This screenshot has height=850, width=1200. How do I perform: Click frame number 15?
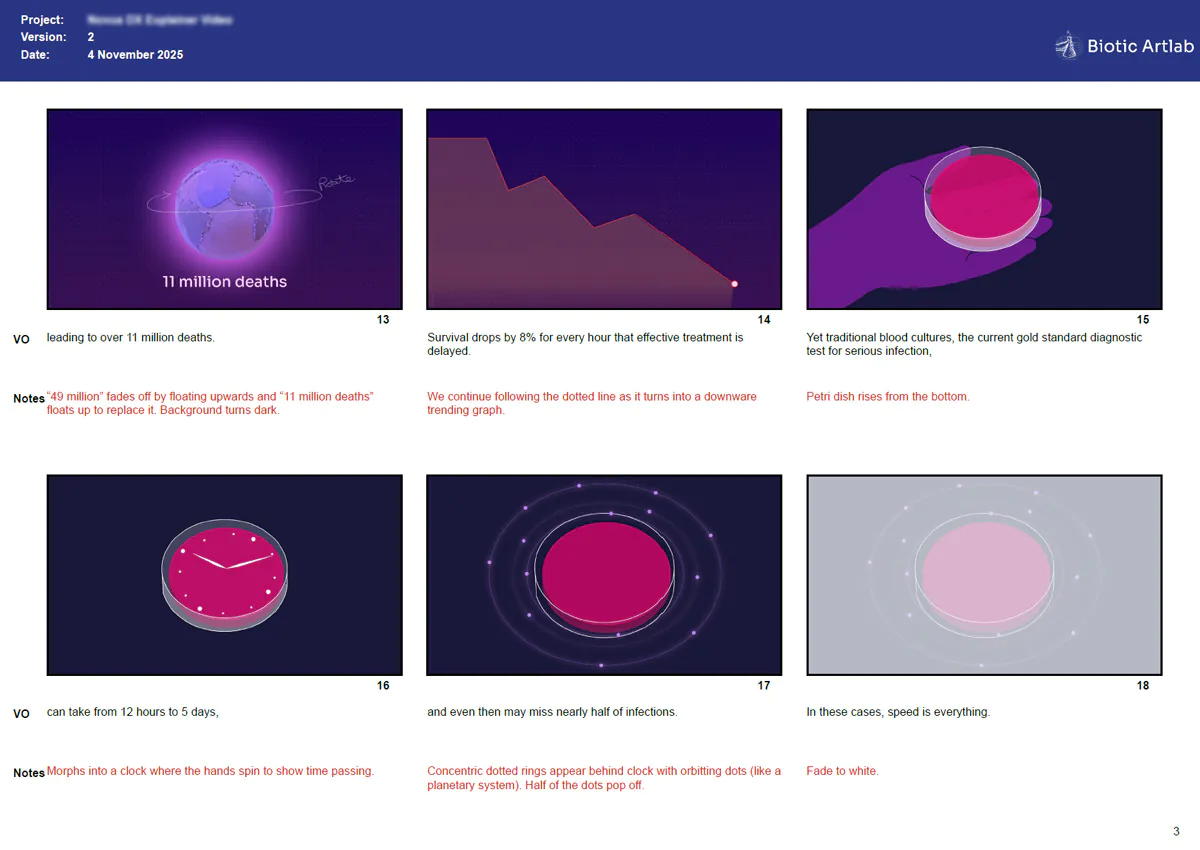tap(1143, 320)
